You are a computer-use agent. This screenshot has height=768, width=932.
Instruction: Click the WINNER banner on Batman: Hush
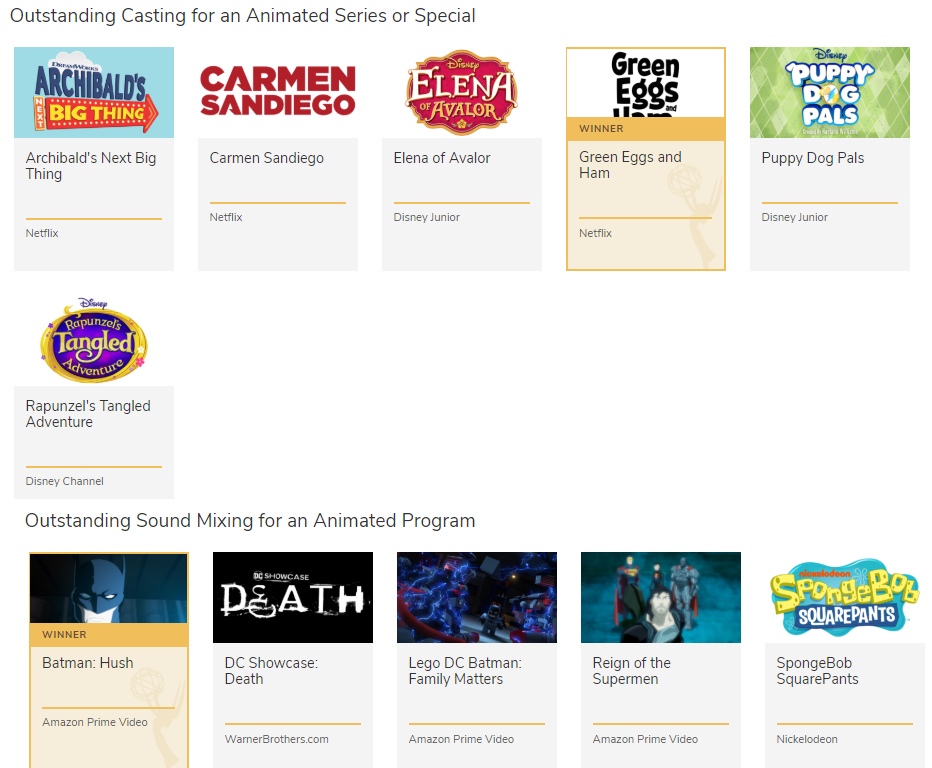tap(109, 635)
